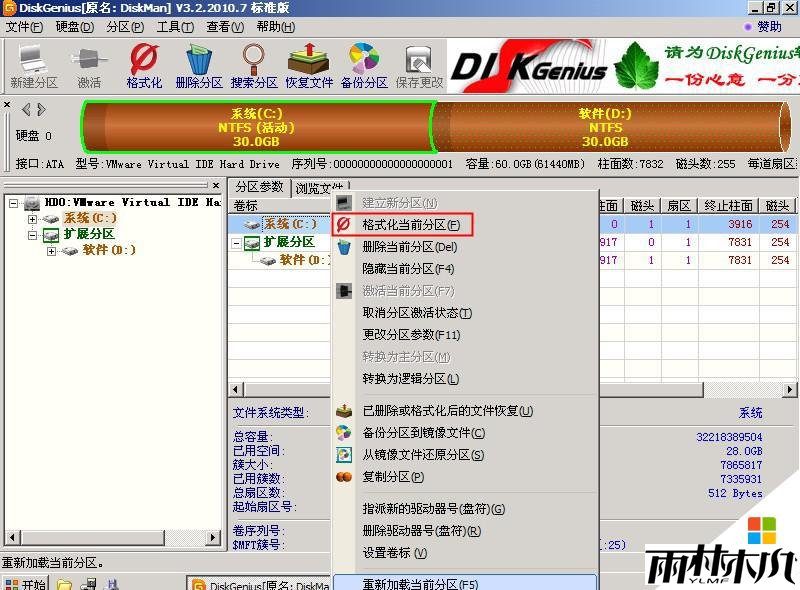Click the 删除分区 trash can toolbar icon
Image resolution: width=800 pixels, height=590 pixels.
click(x=199, y=66)
